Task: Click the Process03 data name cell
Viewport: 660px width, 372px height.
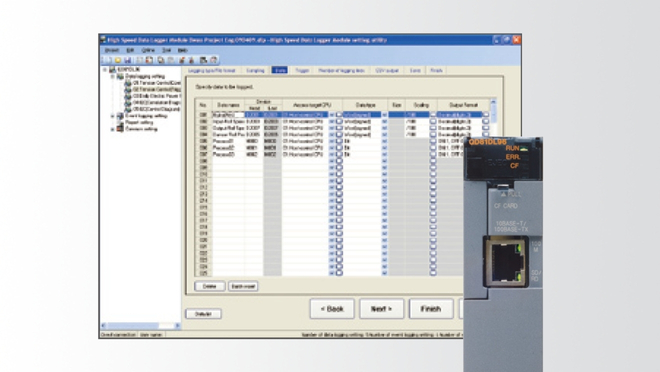Action: (228, 154)
